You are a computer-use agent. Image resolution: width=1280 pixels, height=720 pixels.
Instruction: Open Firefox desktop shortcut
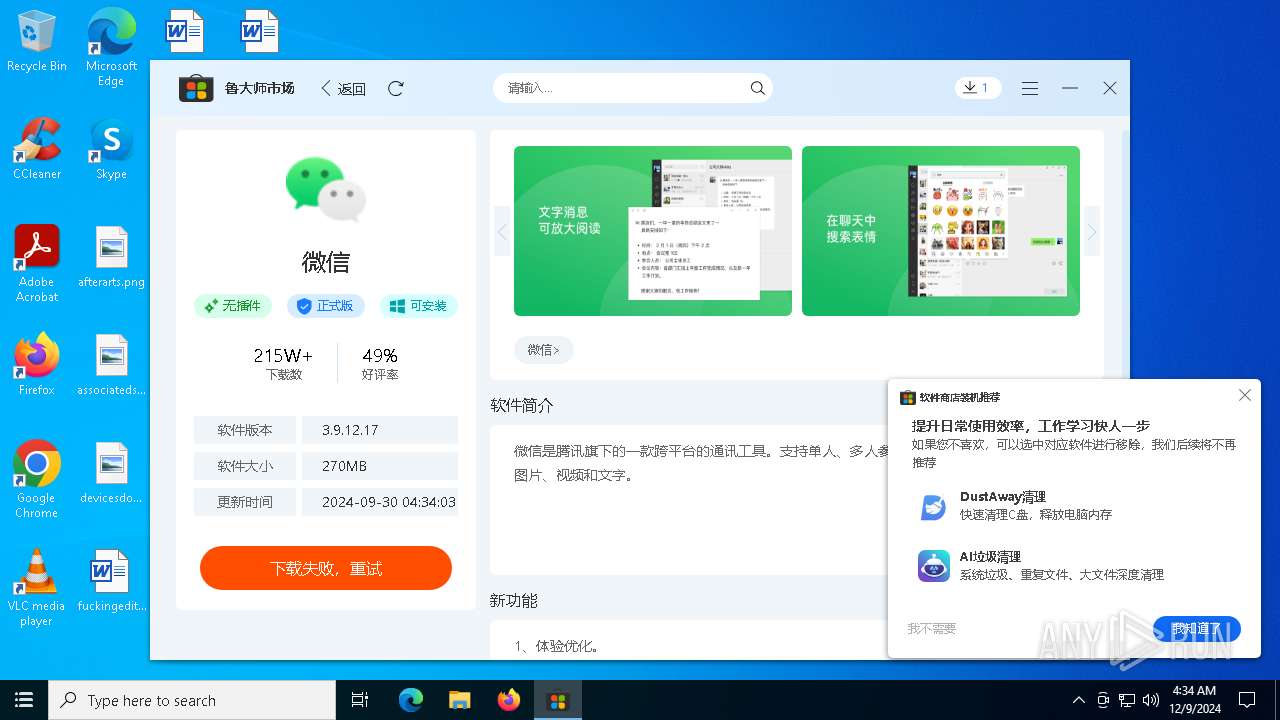(37, 365)
